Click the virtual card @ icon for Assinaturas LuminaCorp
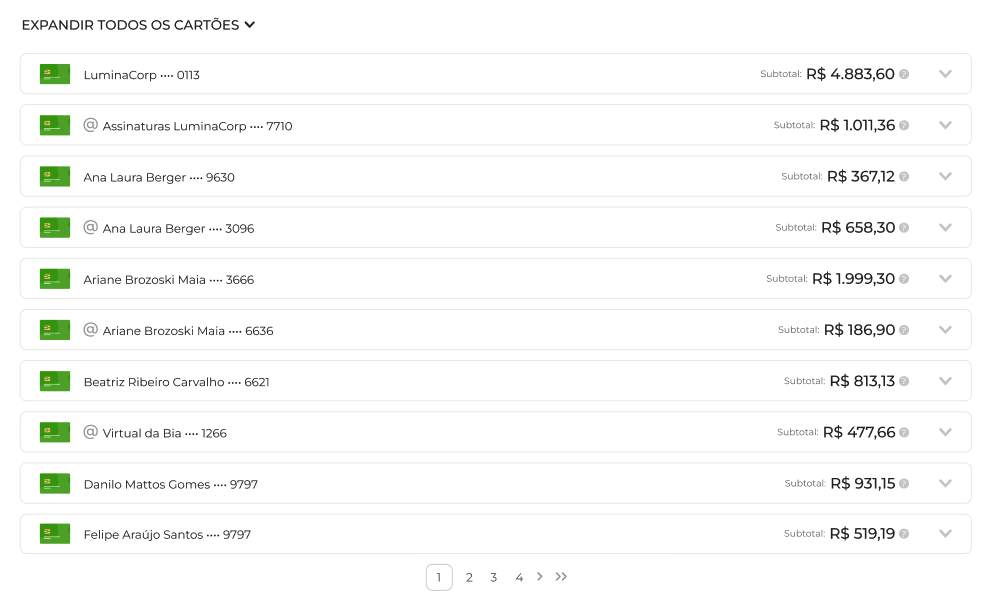The height and width of the screenshot is (604, 988). click(91, 125)
